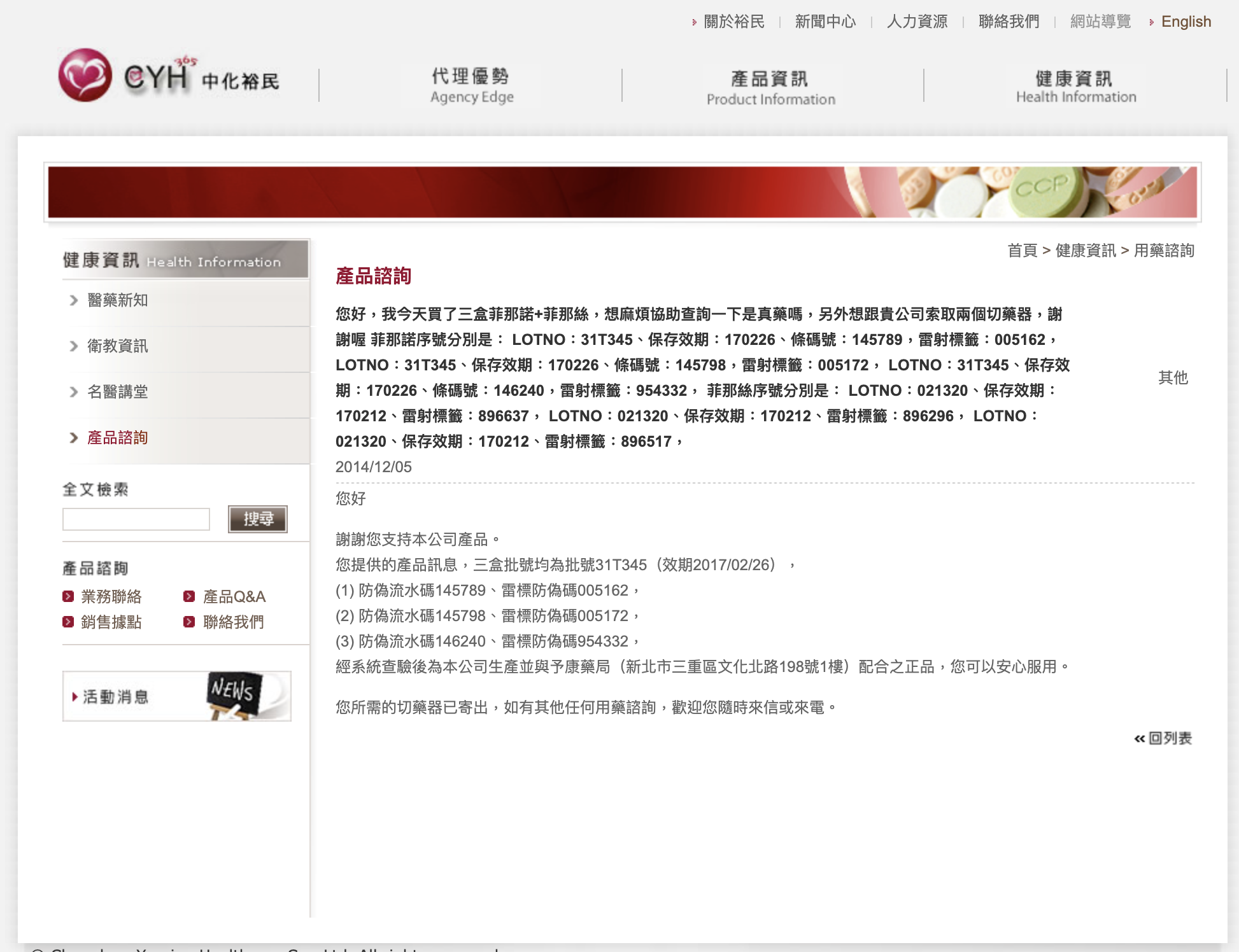Open 聯絡我們 under 產品諮詢 section
The image size is (1239, 952).
coord(233,622)
